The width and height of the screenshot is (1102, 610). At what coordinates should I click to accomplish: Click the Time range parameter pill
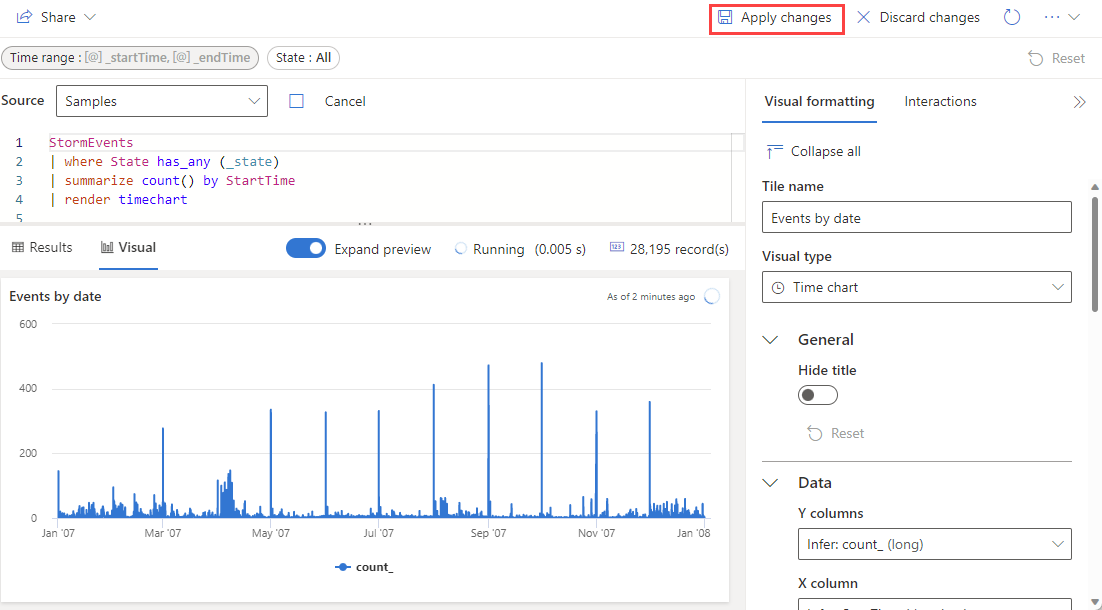130,58
